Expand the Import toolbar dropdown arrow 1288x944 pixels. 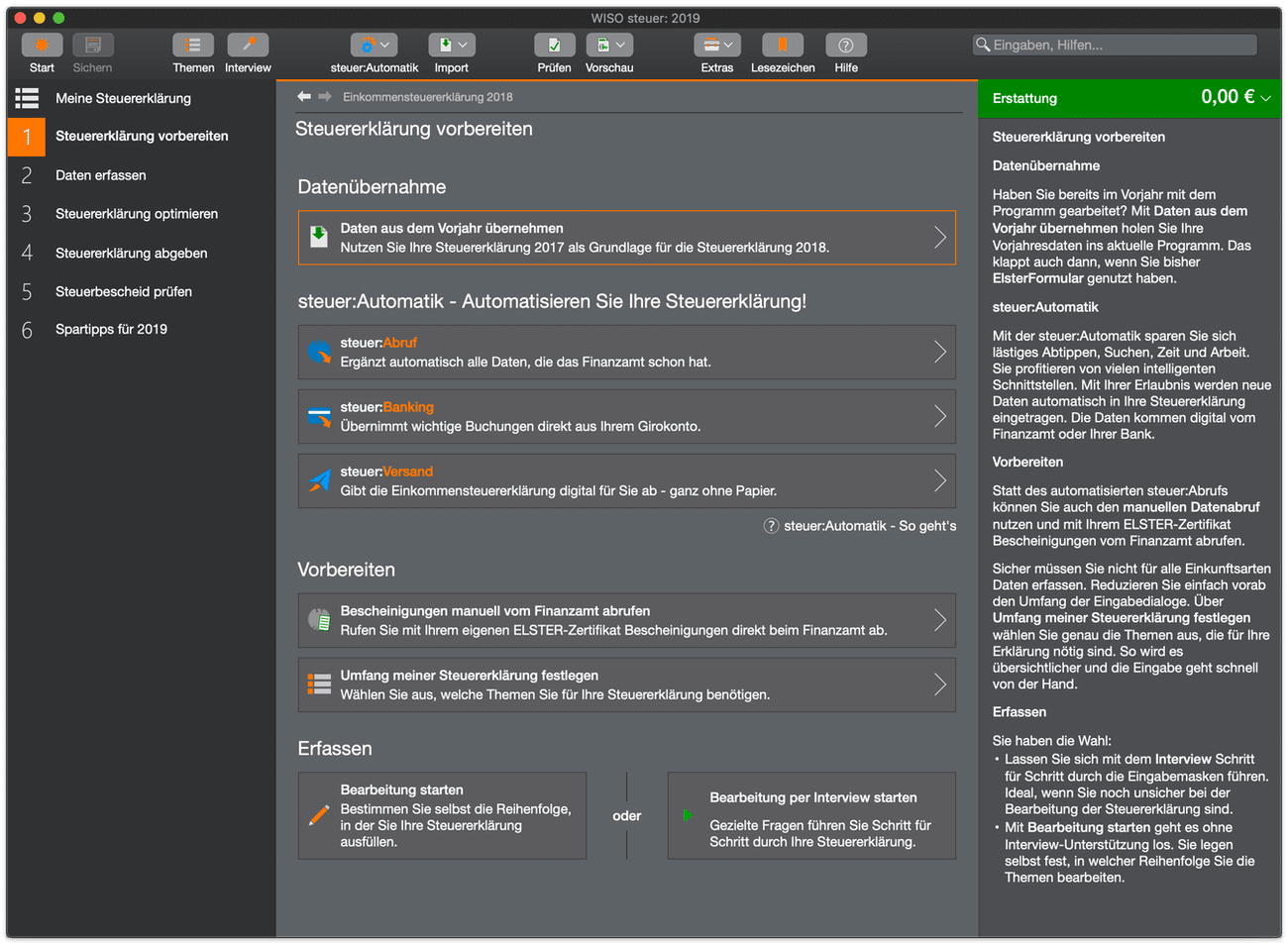pyautogui.click(x=463, y=45)
